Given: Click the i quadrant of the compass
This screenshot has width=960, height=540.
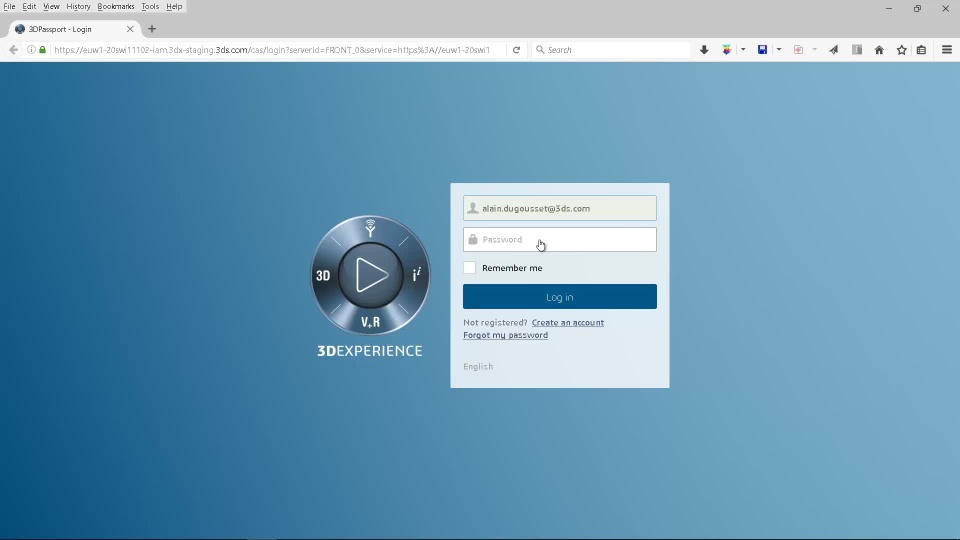Looking at the screenshot, I should [x=417, y=274].
